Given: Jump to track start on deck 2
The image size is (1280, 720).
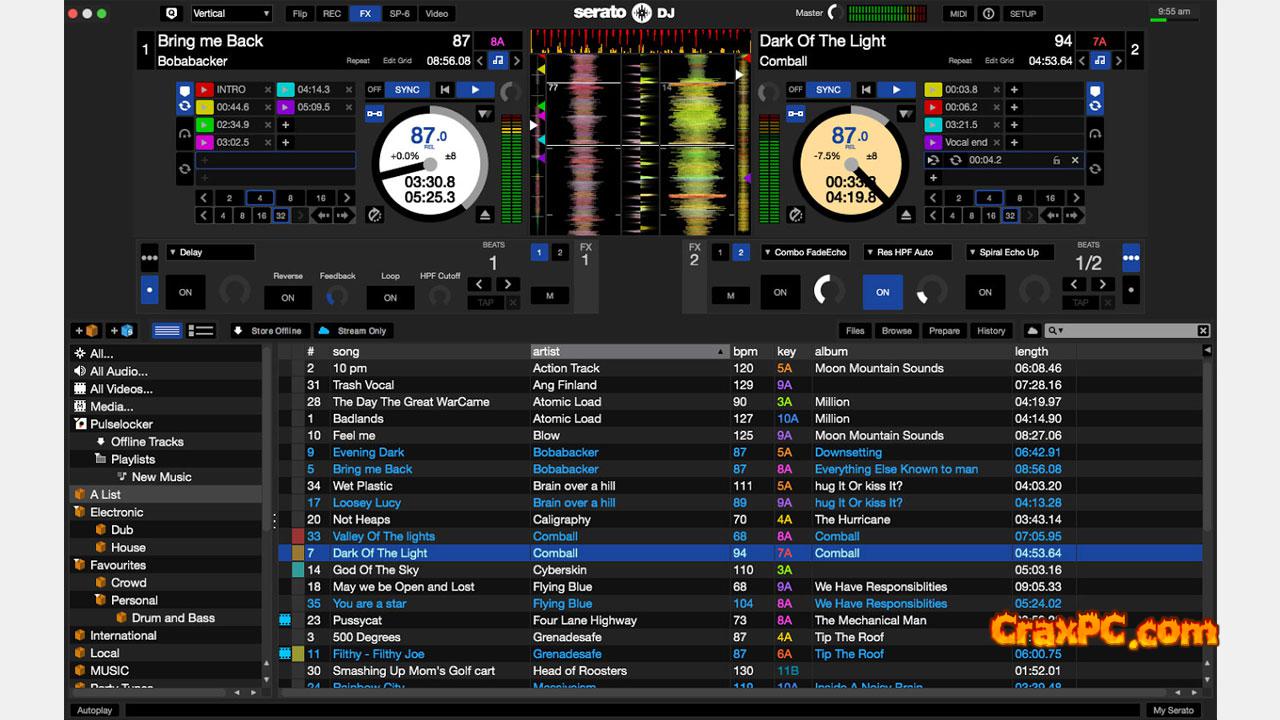Looking at the screenshot, I should pyautogui.click(x=865, y=90).
